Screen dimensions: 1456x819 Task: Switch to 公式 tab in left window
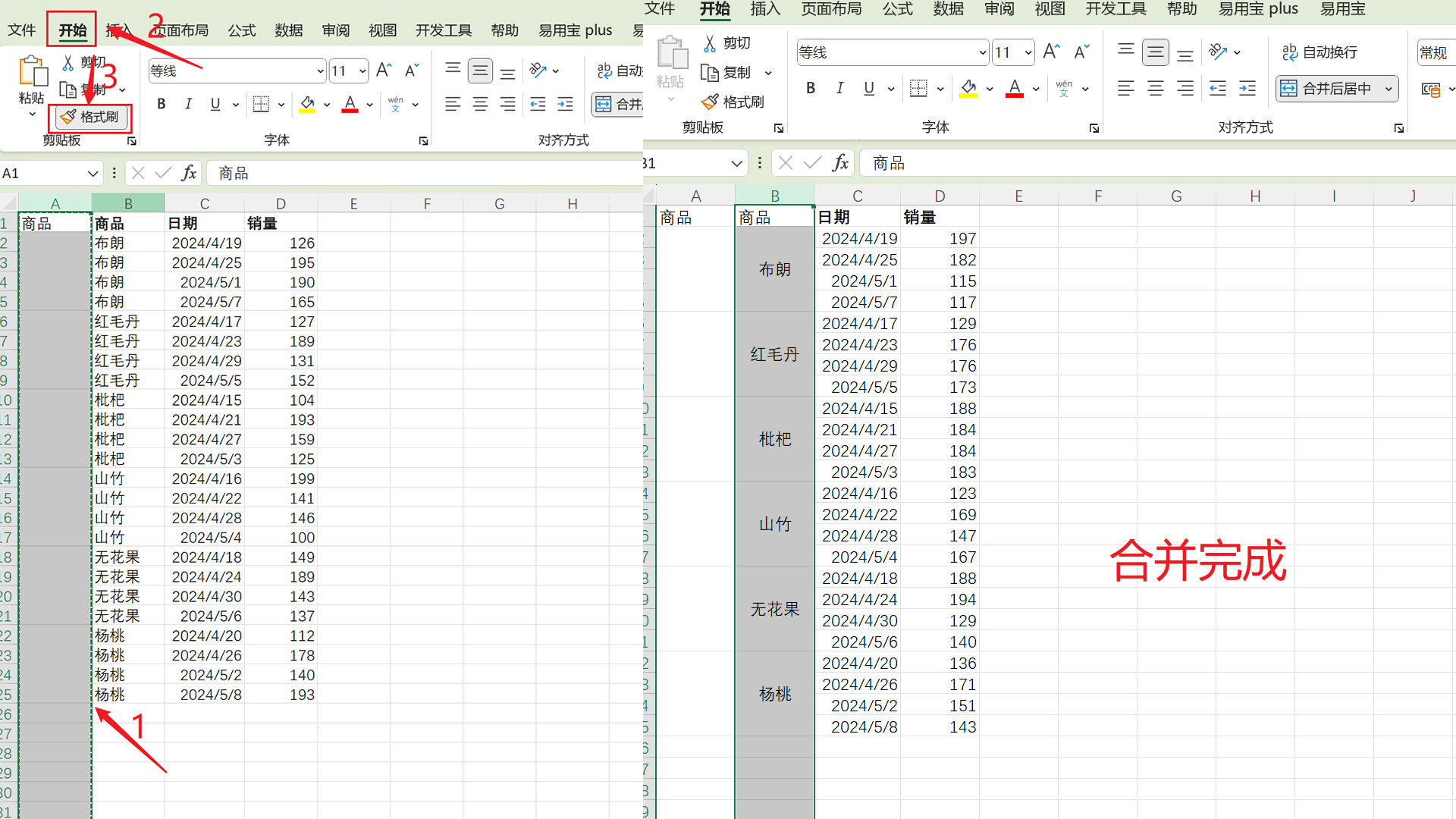[242, 30]
